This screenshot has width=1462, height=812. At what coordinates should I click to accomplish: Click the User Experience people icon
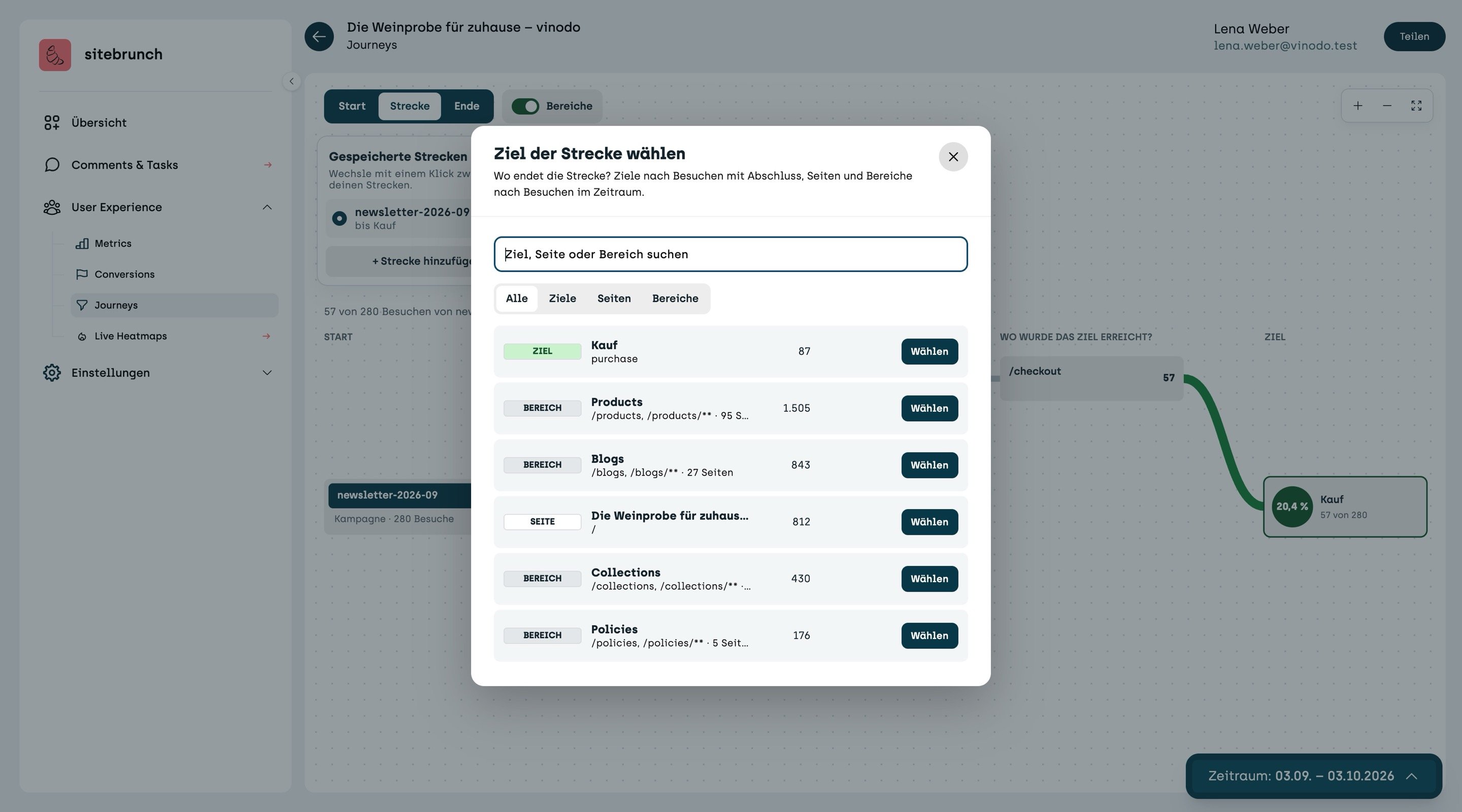pos(52,207)
